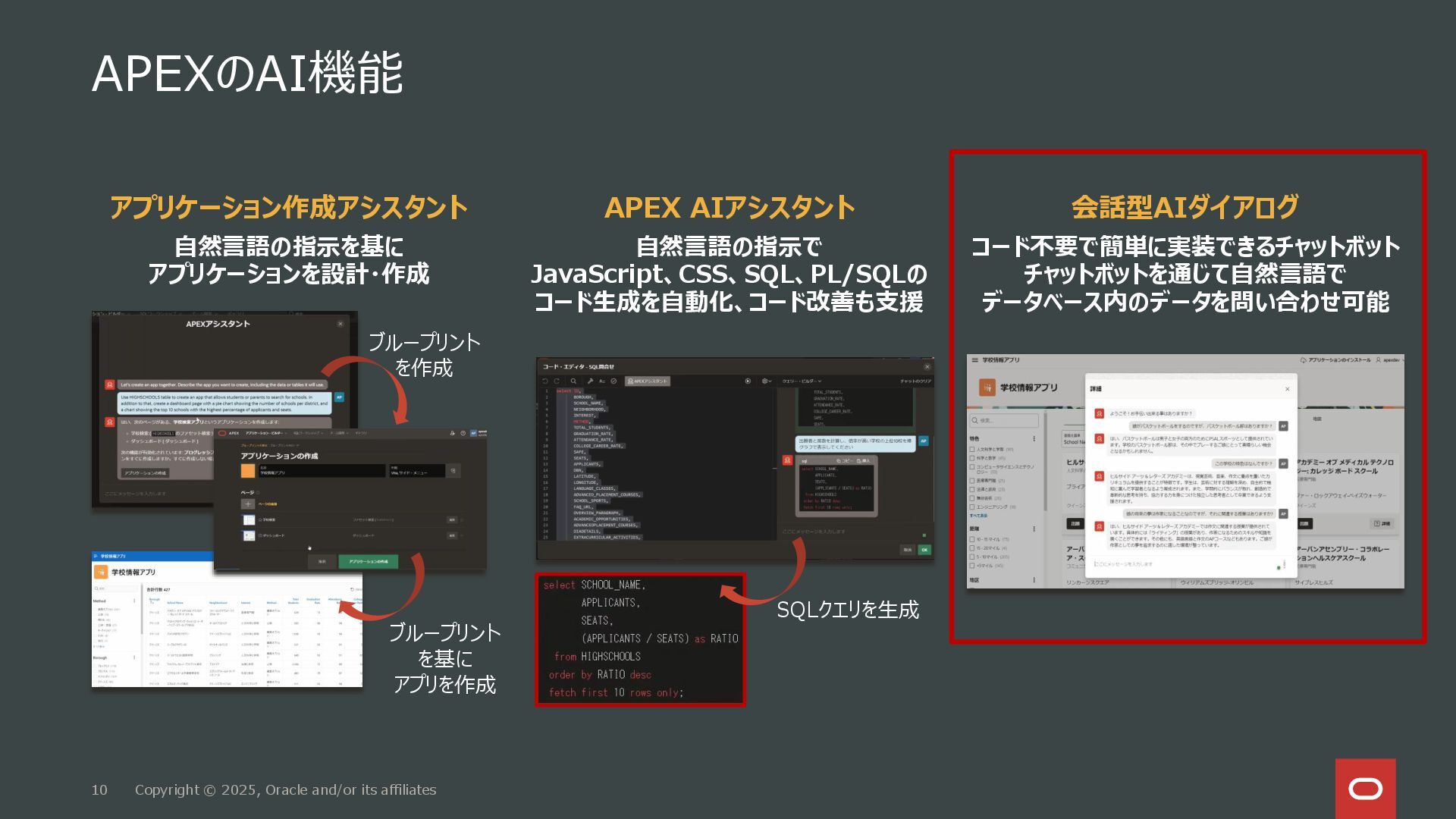The image size is (1456, 819).
Task: Click the orange application icon color swatch
Action: [248, 471]
